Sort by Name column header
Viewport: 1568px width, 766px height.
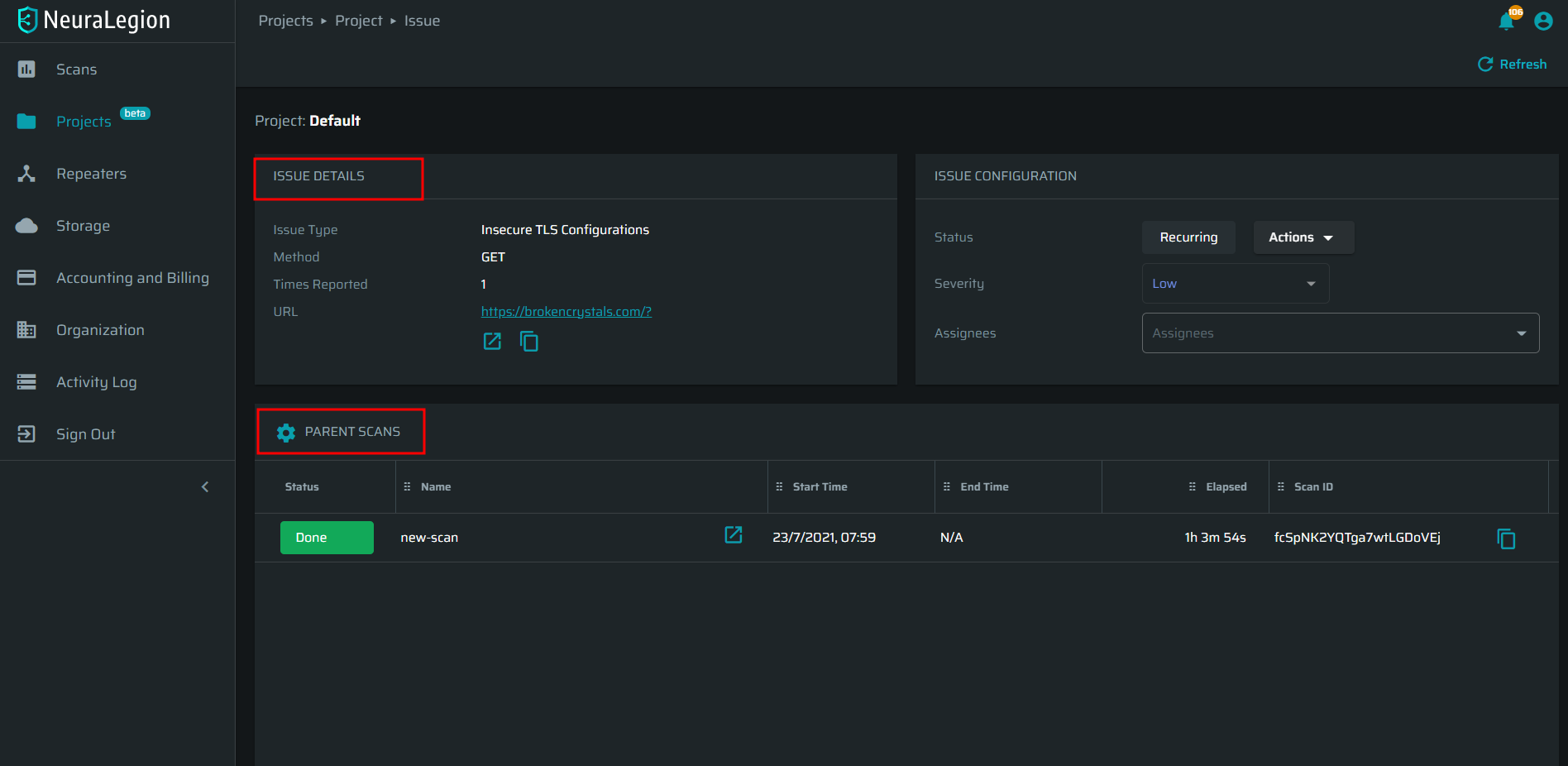[436, 487]
